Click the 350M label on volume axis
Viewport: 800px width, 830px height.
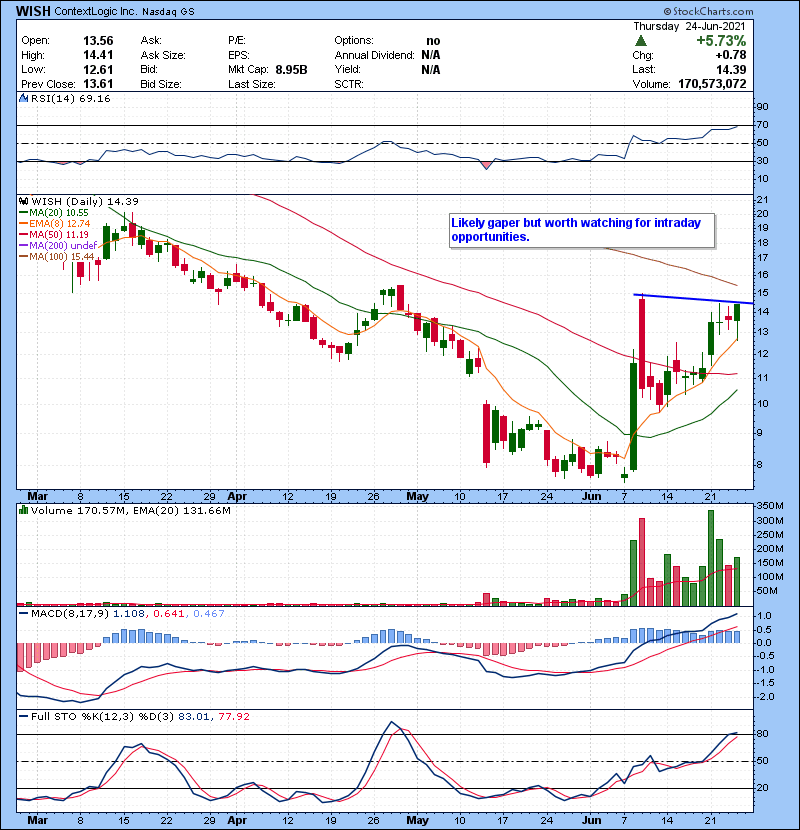click(770, 506)
